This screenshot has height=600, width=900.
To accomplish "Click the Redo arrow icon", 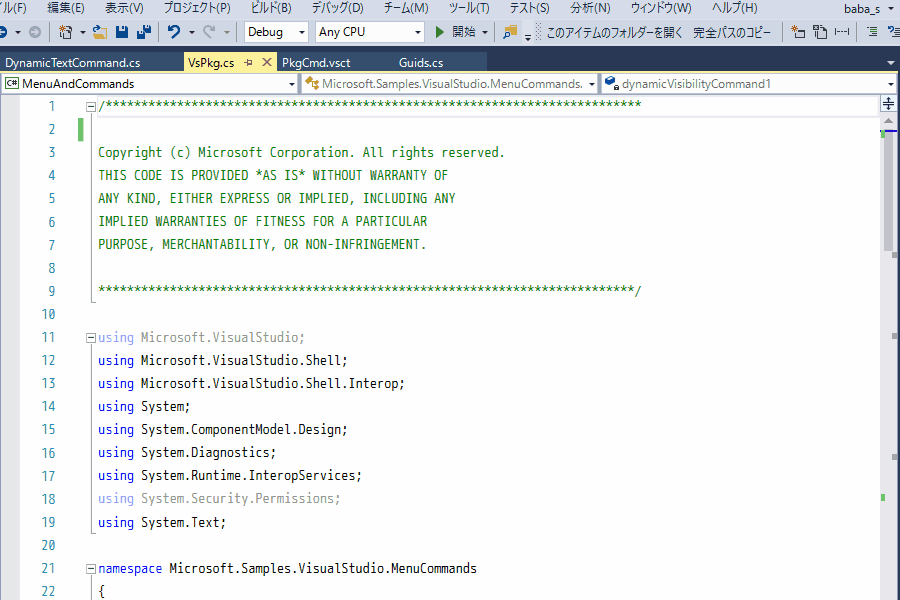I will click(x=209, y=32).
